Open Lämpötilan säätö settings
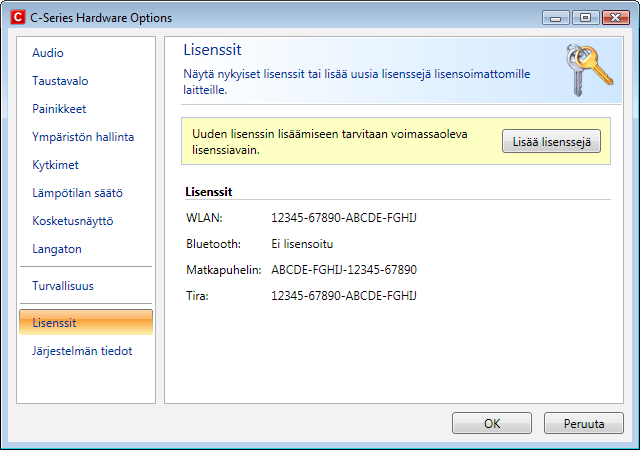 coord(77,193)
